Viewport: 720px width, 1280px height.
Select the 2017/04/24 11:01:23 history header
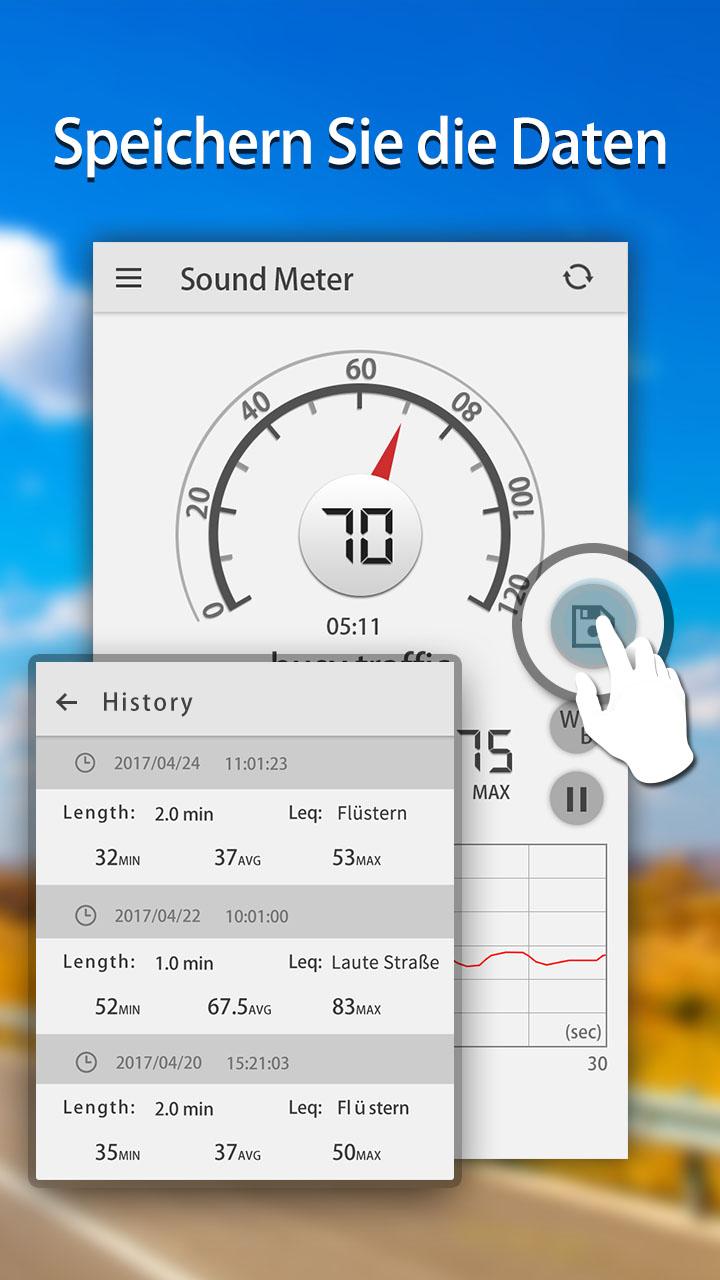point(245,763)
